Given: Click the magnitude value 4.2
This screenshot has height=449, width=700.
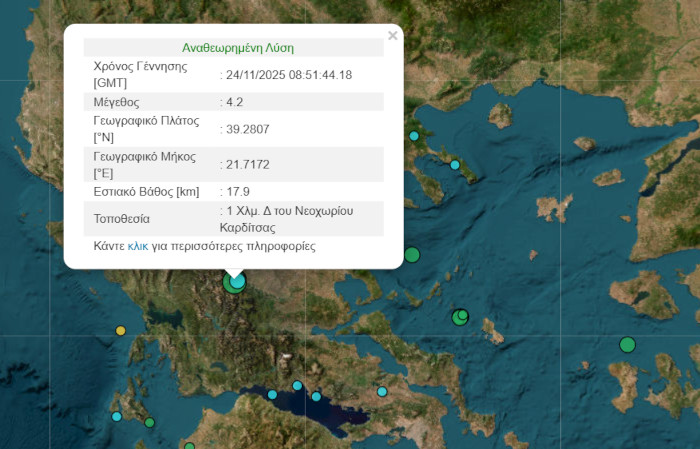Looking at the screenshot, I should [233, 102].
